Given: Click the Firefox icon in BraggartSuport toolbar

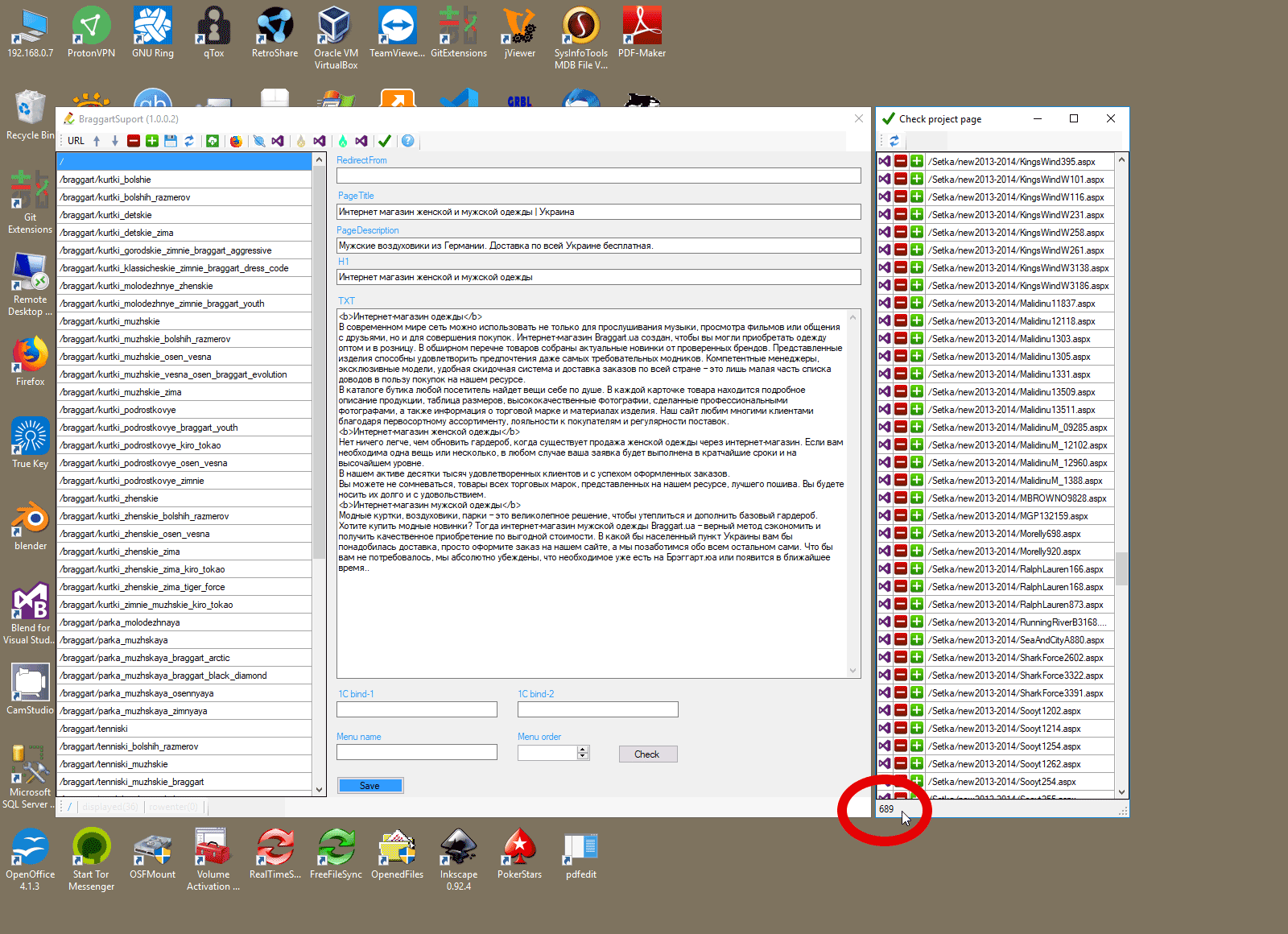Looking at the screenshot, I should (x=236, y=141).
